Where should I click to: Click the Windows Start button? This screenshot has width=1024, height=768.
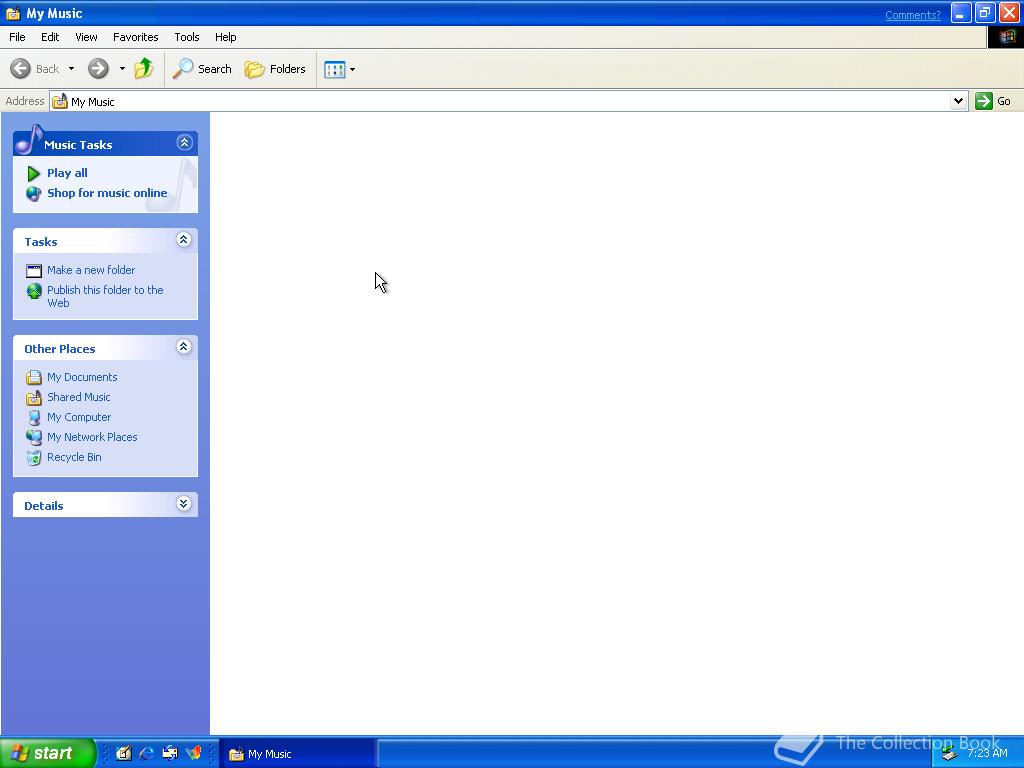point(48,754)
